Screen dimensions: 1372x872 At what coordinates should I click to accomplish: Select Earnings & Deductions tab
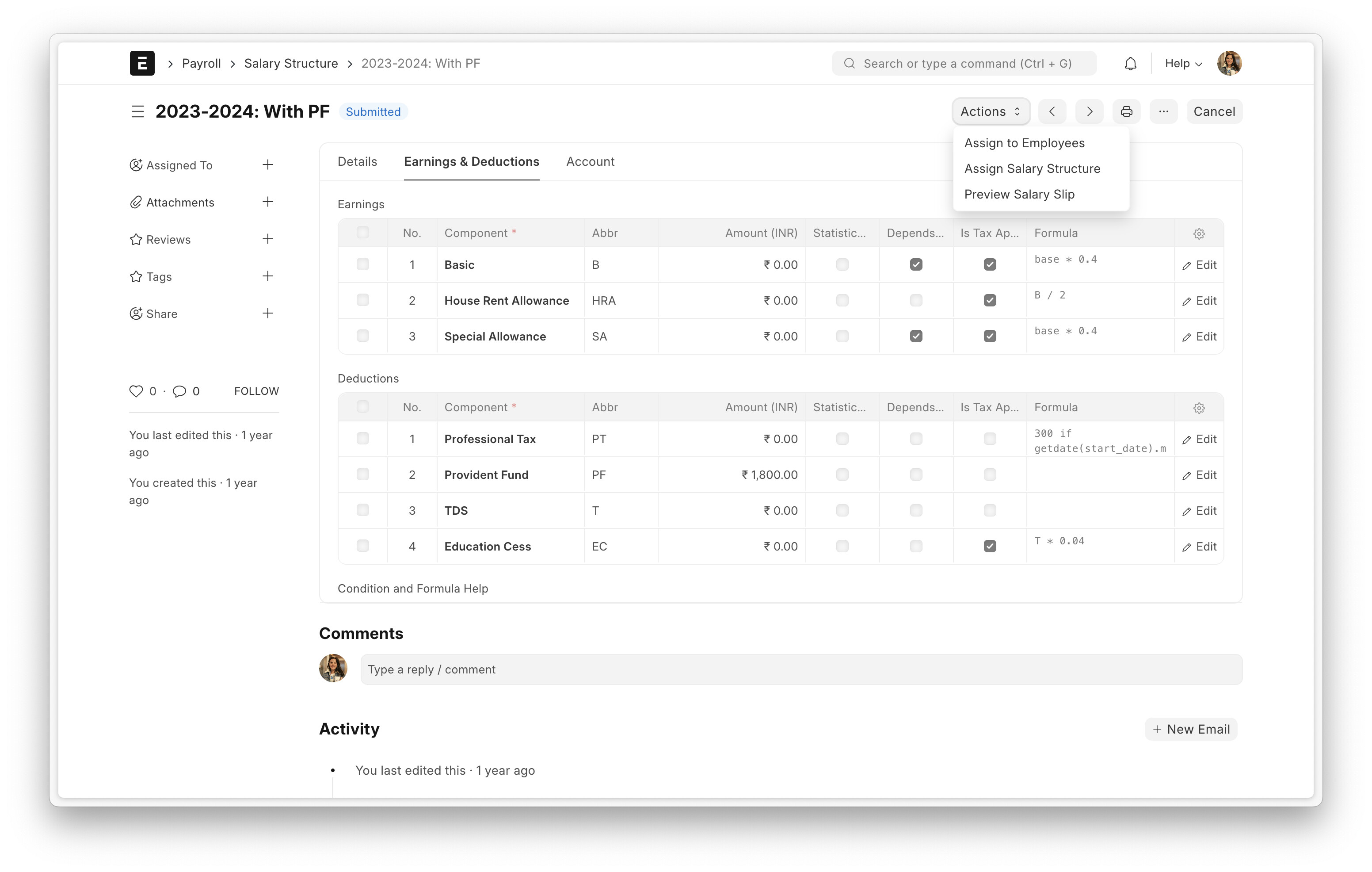472,162
